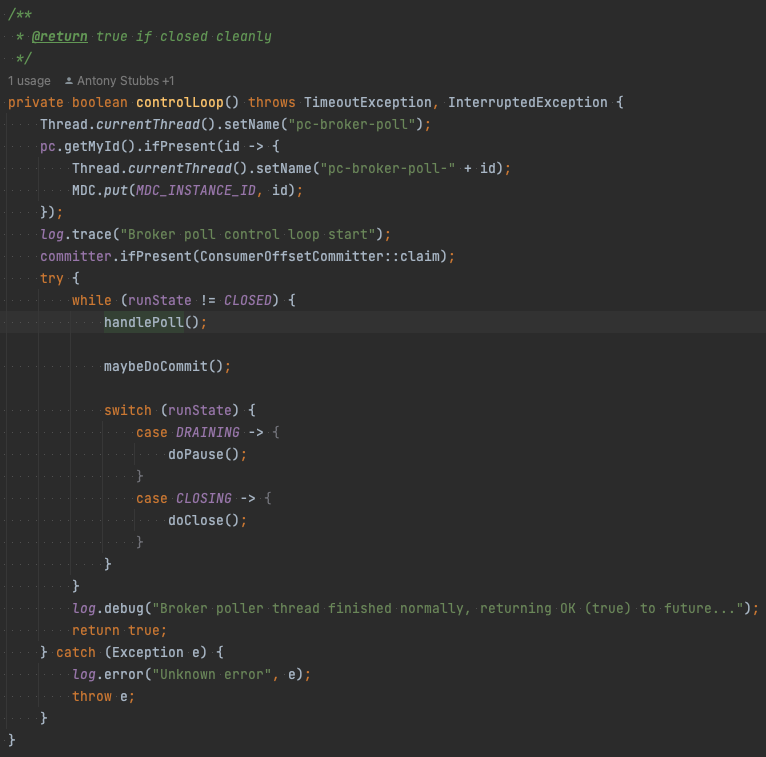Click the doClose call
Viewport: 766px width, 757px height.
click(x=196, y=520)
